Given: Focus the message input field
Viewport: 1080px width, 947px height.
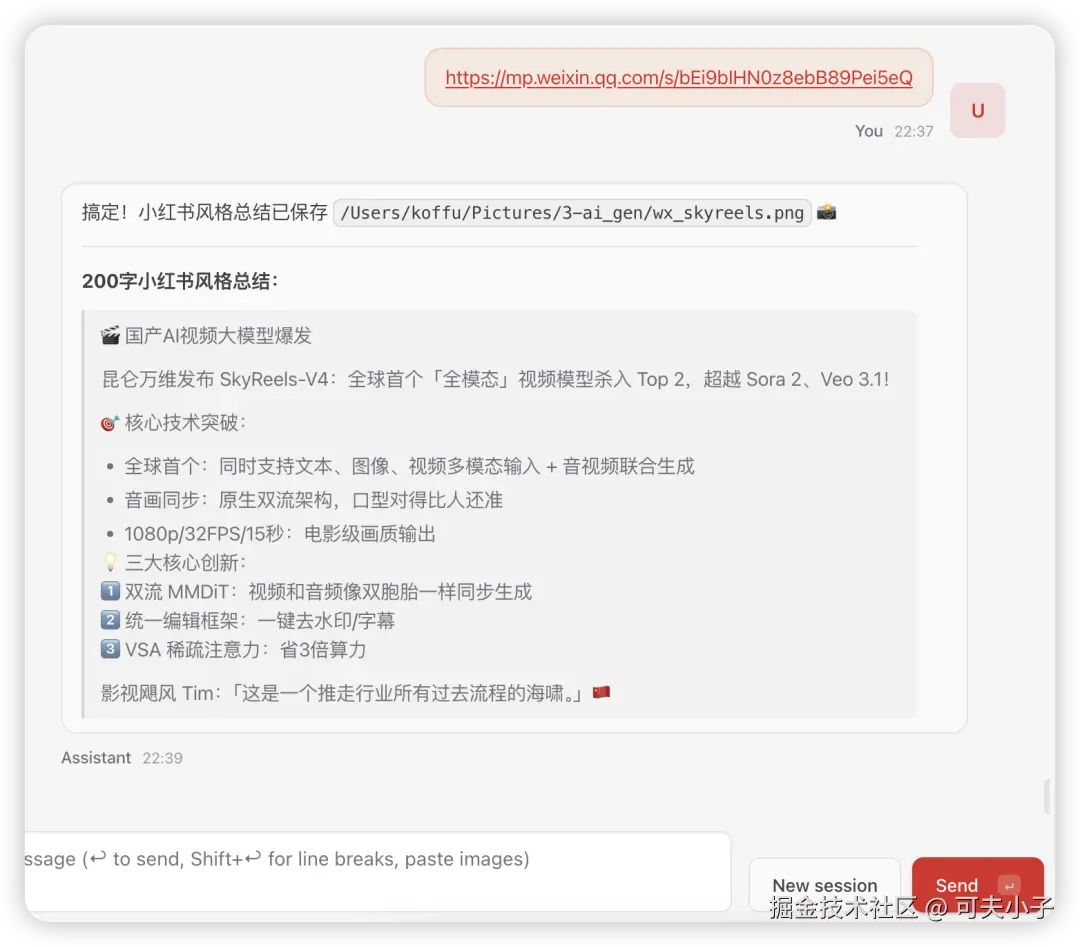Looking at the screenshot, I should 377,871.
